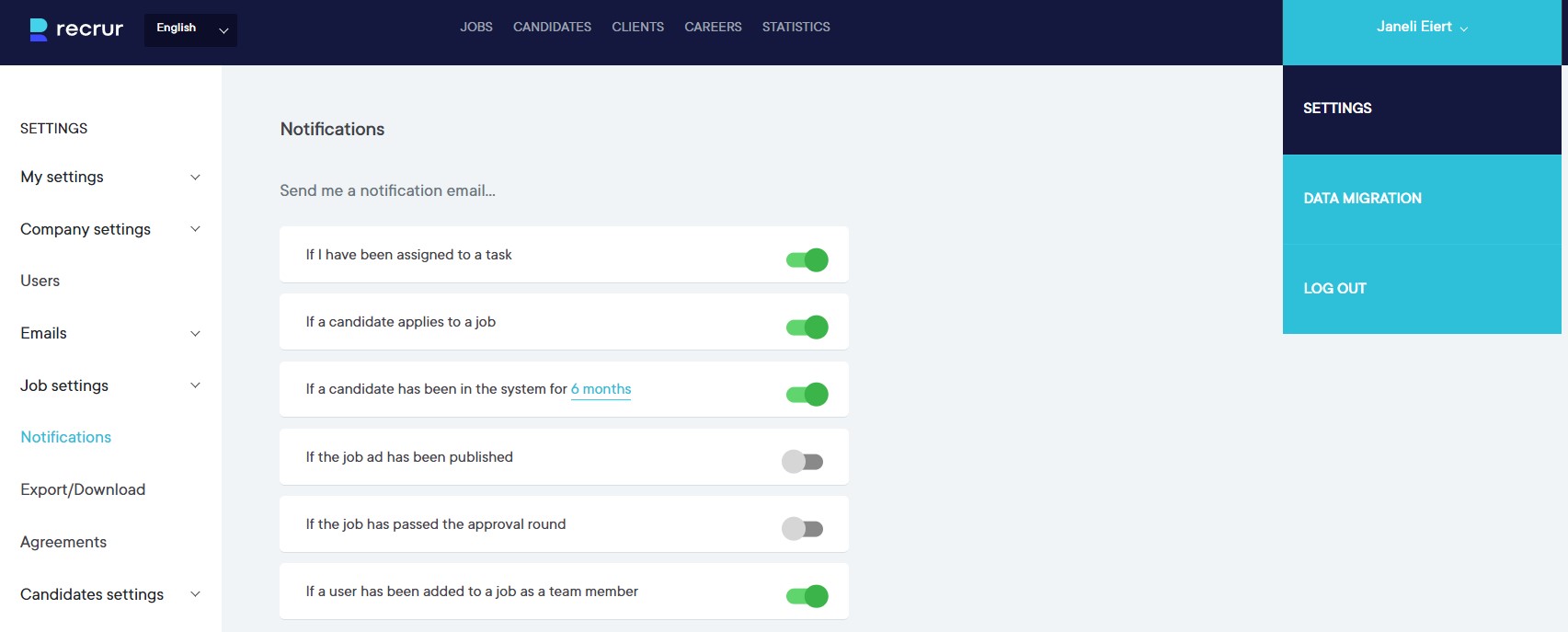This screenshot has width=1568, height=632.
Task: Toggle the candidate in system 6 months switch
Action: coord(807,395)
